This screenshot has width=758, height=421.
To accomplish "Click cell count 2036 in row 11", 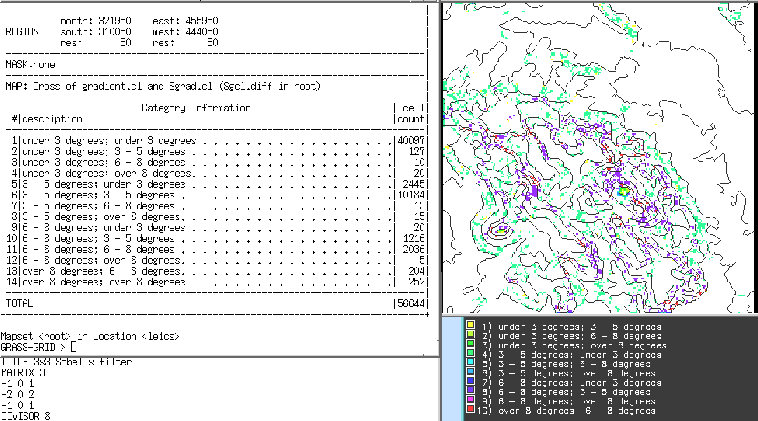I will pos(413,249).
